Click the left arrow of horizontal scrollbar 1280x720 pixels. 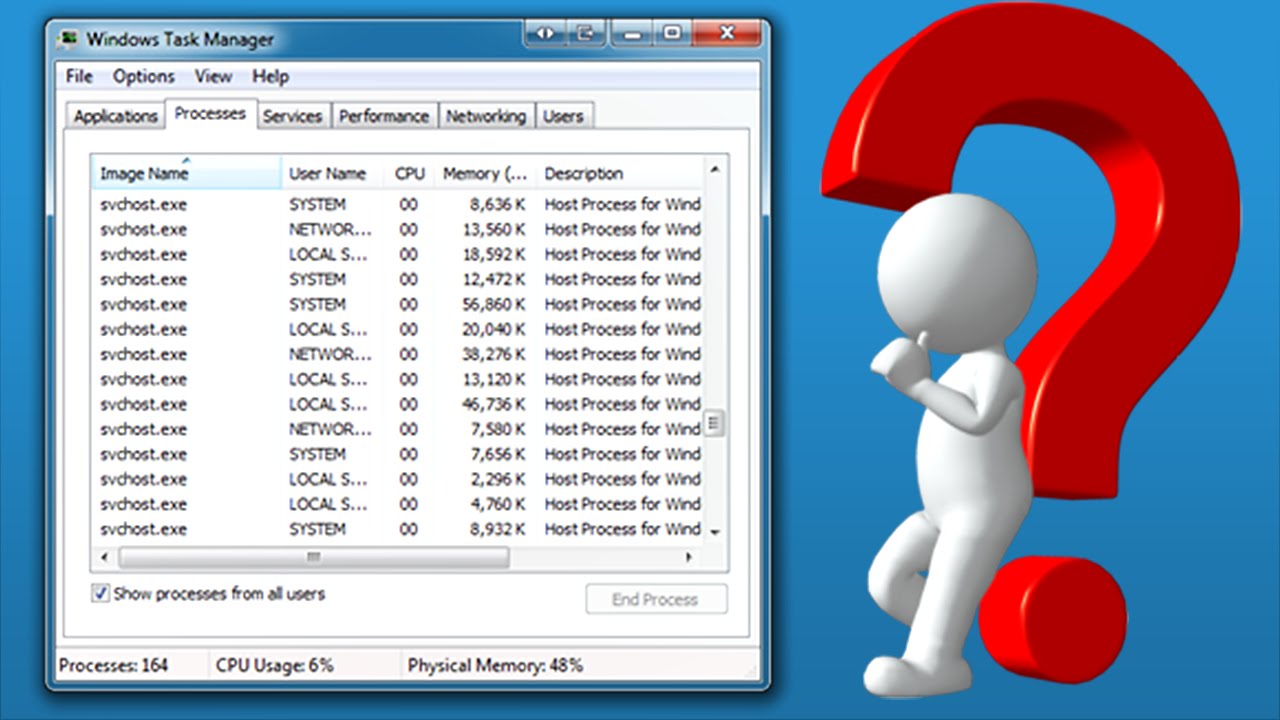[x=103, y=557]
